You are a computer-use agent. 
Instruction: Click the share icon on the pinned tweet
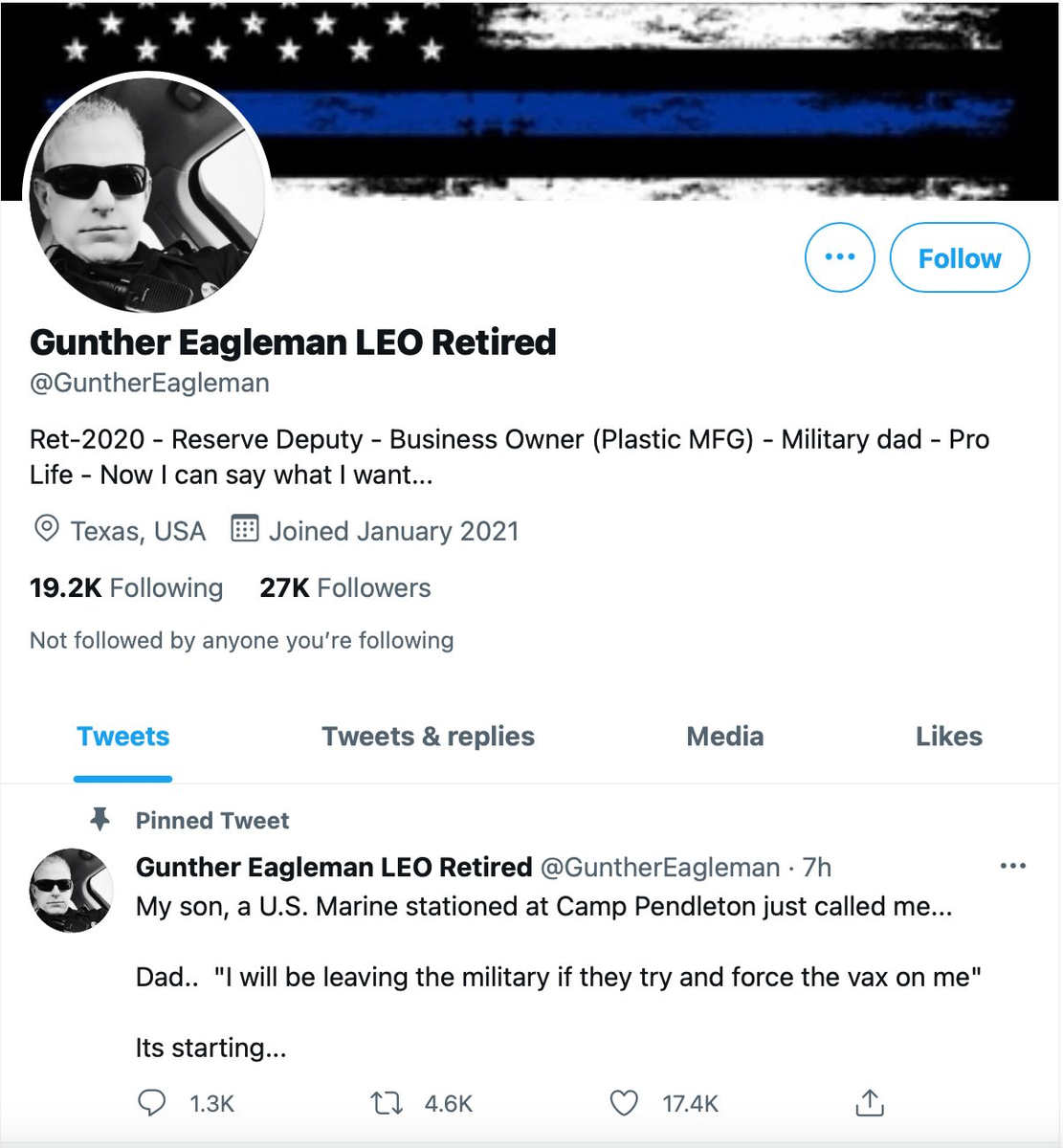(x=869, y=1103)
